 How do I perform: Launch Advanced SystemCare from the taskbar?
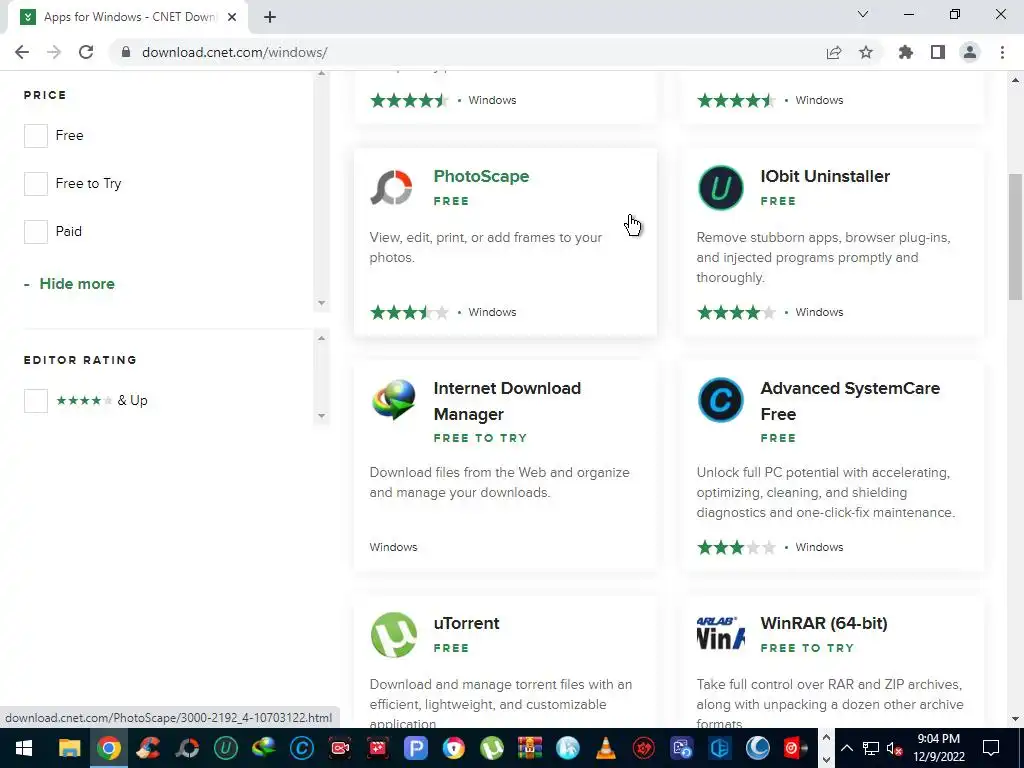pyautogui.click(x=302, y=748)
